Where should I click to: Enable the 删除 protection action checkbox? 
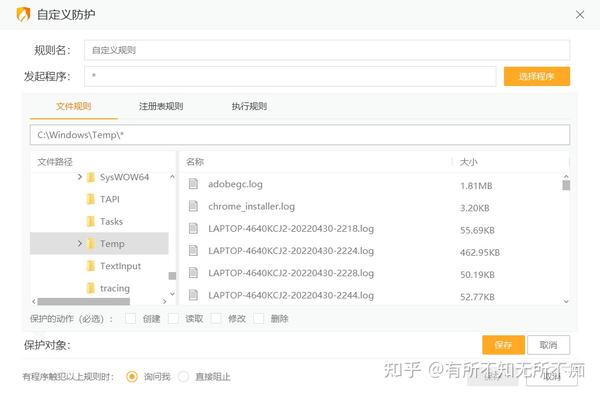[x=259, y=318]
